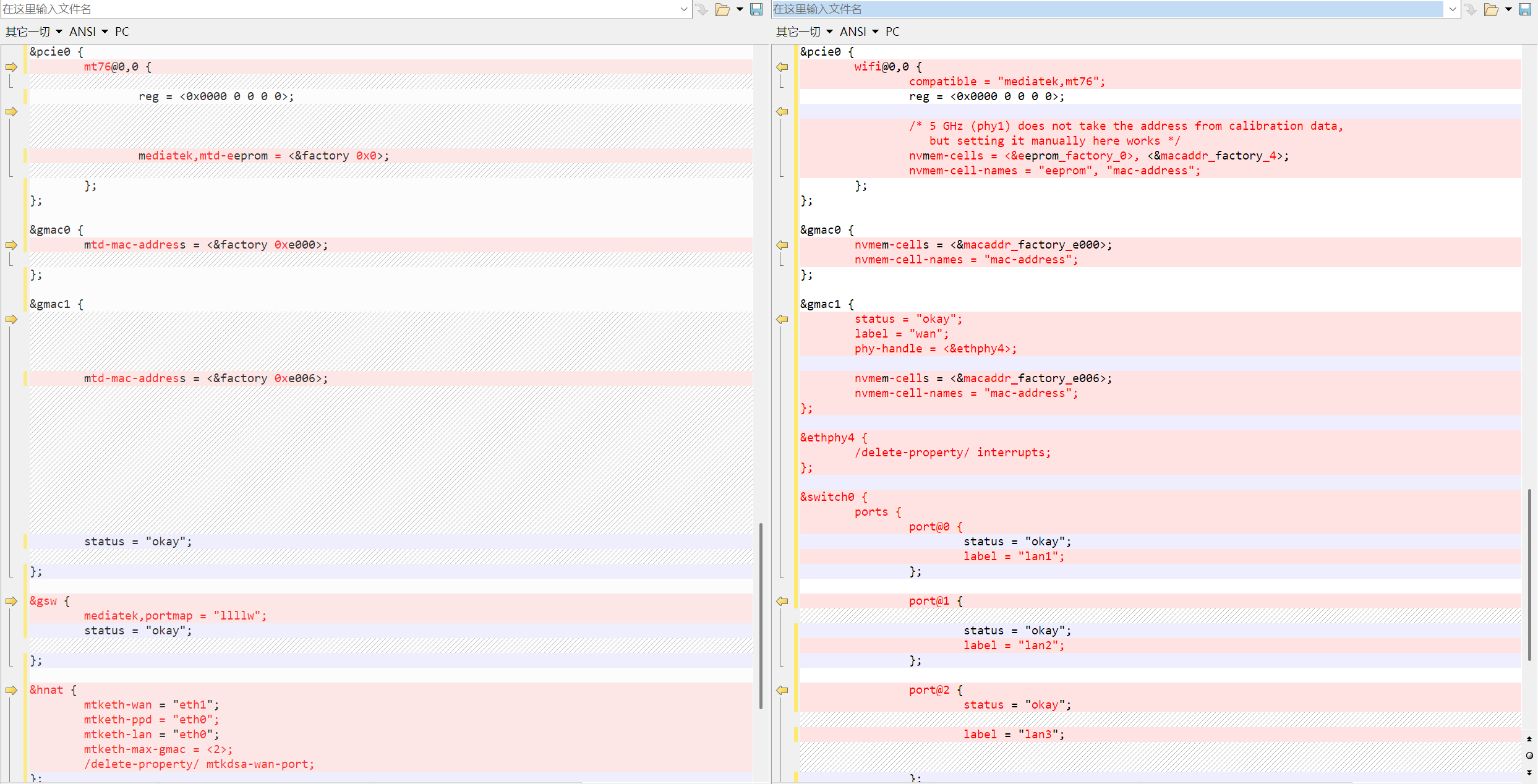Open file with right pane's folder icon
The height and width of the screenshot is (784, 1538).
tap(1491, 9)
